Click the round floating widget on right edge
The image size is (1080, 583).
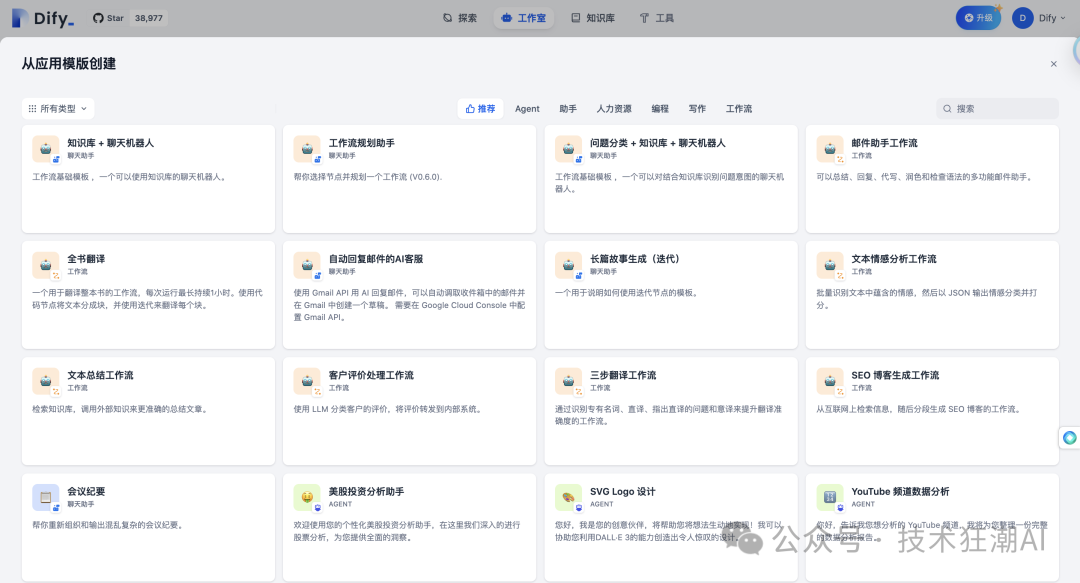tap(1070, 438)
